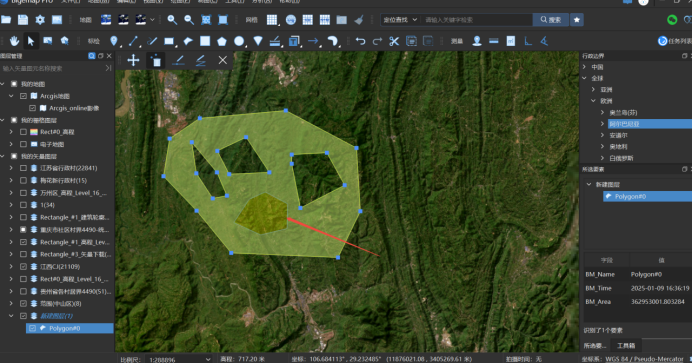Uncheck 范围(中山区)(8) layer
The image size is (692, 363).
pyautogui.click(x=23, y=303)
